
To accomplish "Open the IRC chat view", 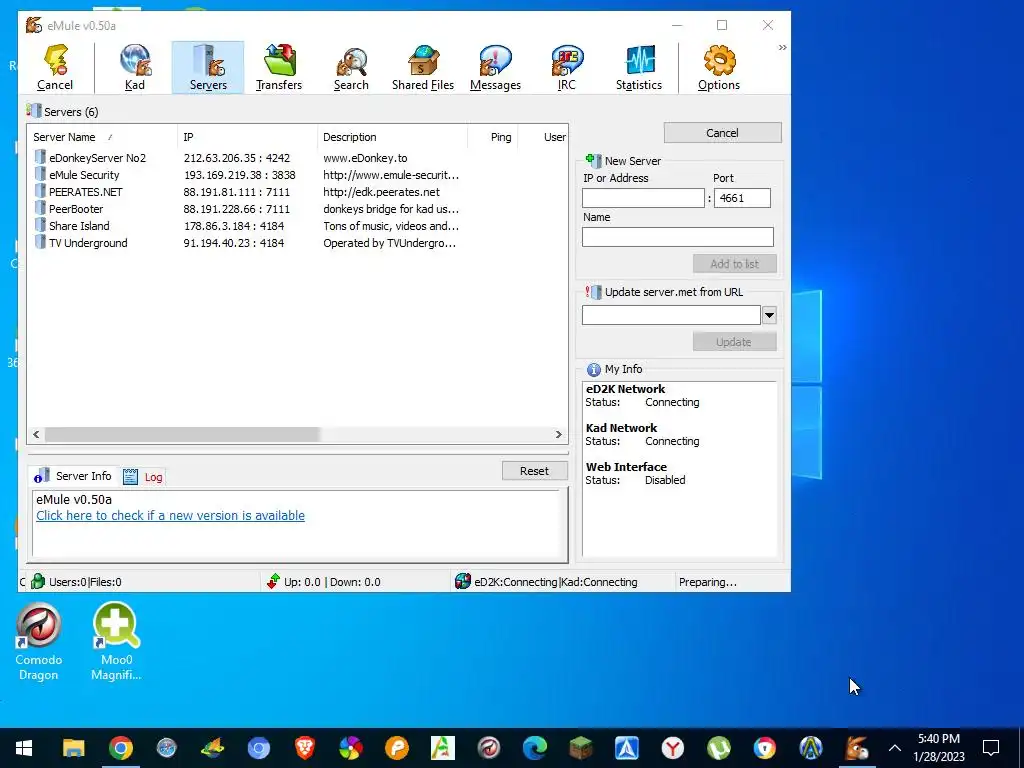I will [x=566, y=67].
